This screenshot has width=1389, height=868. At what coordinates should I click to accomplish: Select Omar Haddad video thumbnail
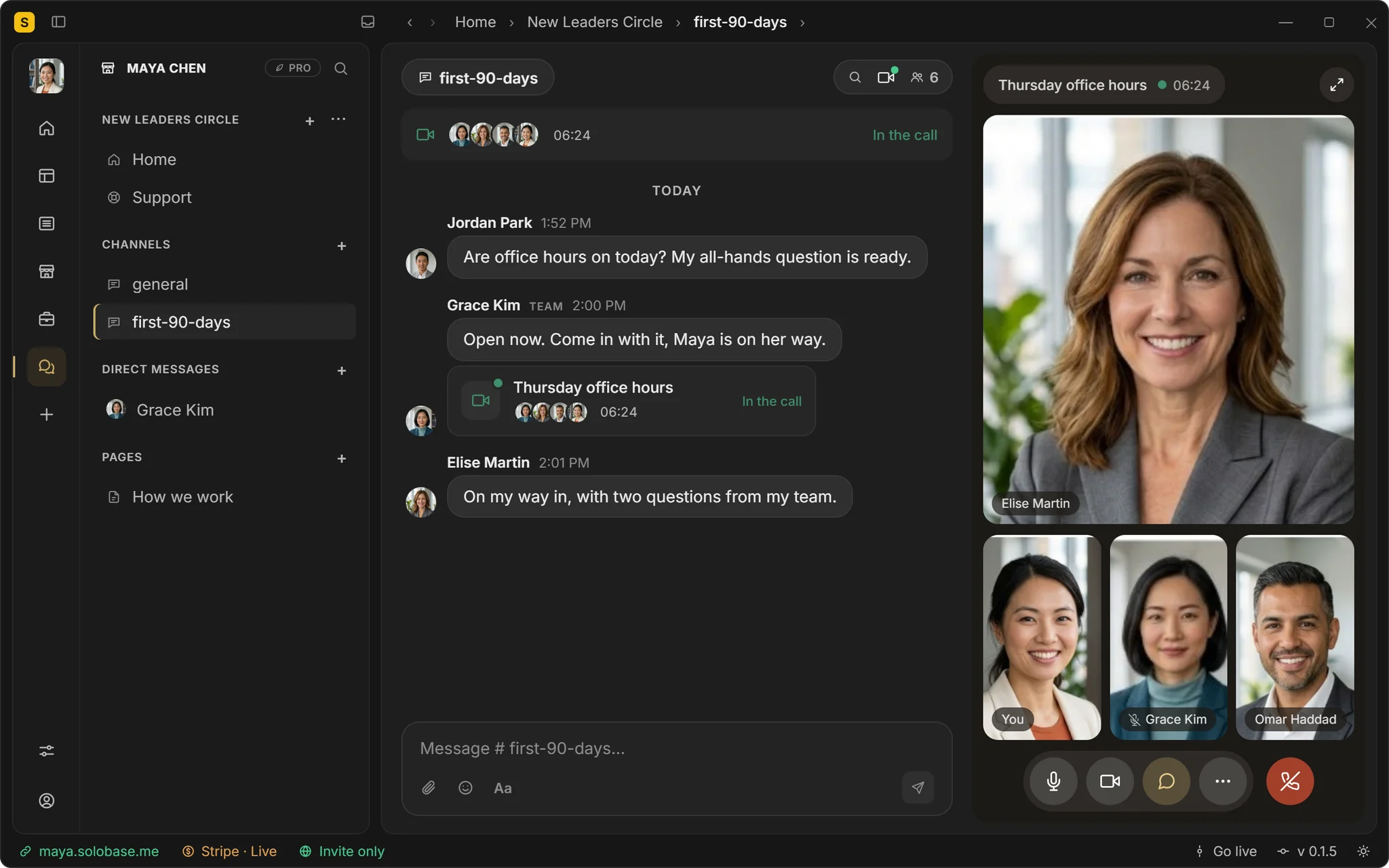1294,637
